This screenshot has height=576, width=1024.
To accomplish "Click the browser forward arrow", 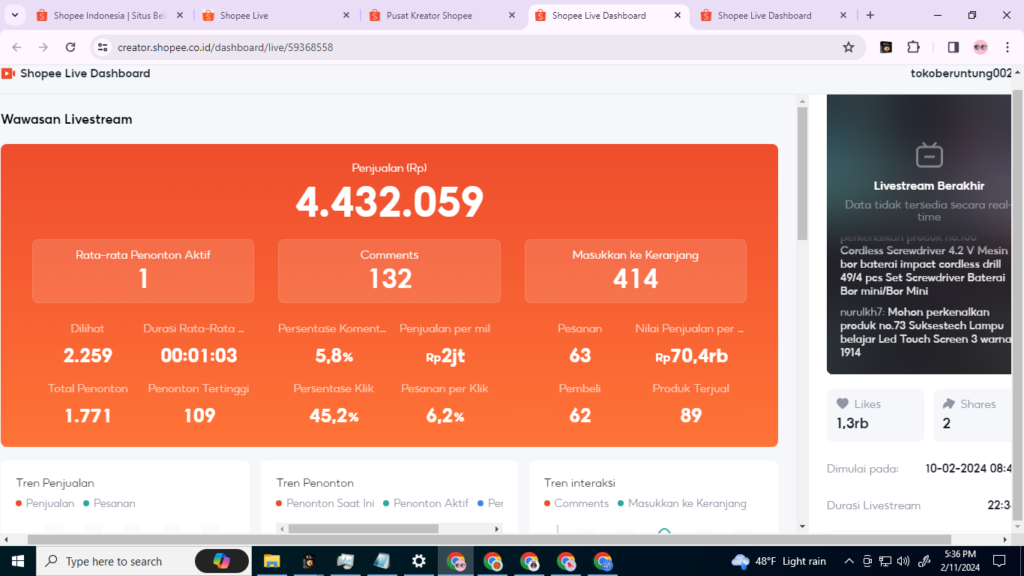I will [x=43, y=47].
